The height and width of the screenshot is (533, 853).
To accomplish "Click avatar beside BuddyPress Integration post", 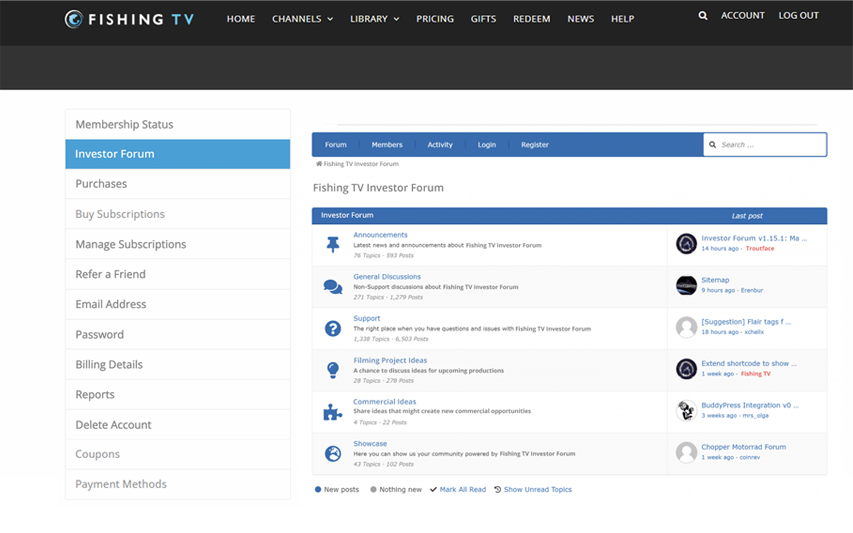I will (686, 411).
